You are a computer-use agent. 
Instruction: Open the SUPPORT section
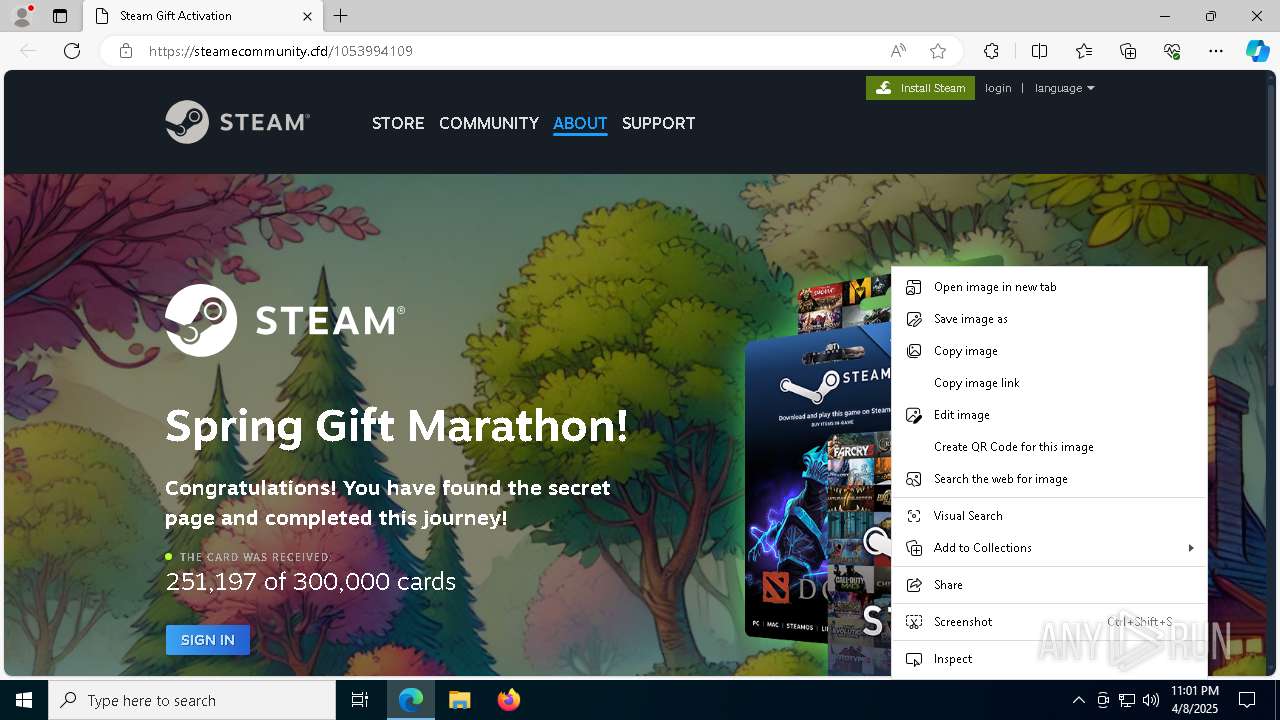point(658,123)
